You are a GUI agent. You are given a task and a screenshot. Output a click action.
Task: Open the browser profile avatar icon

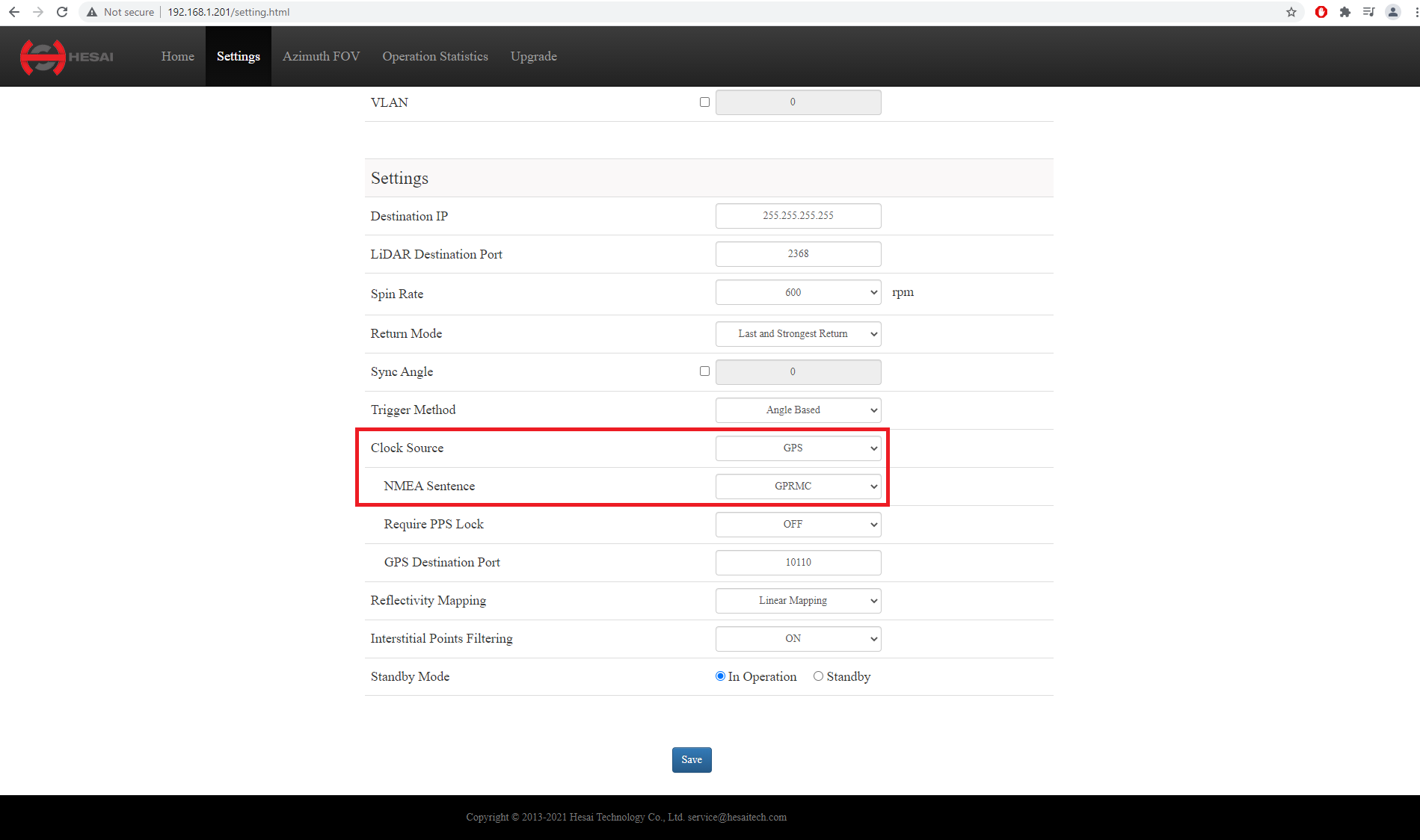pos(1392,12)
